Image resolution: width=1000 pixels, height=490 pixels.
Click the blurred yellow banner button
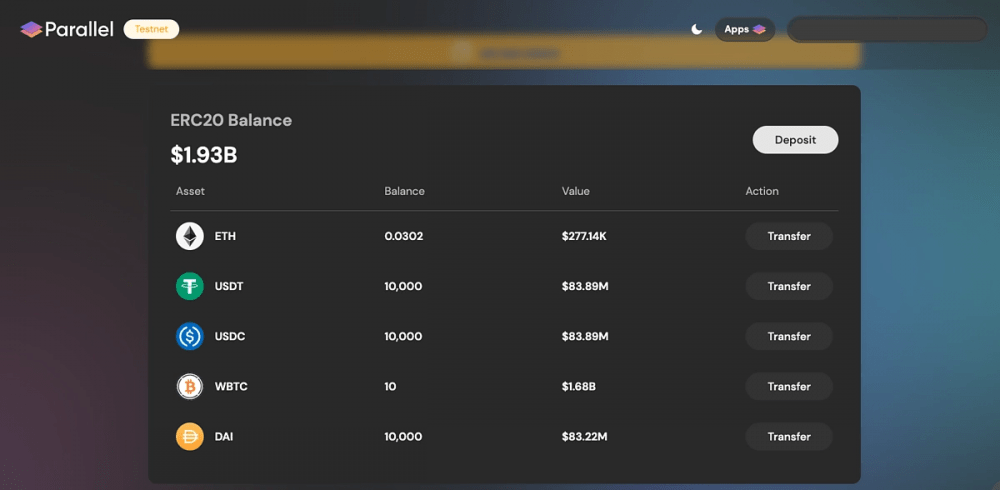click(x=504, y=53)
